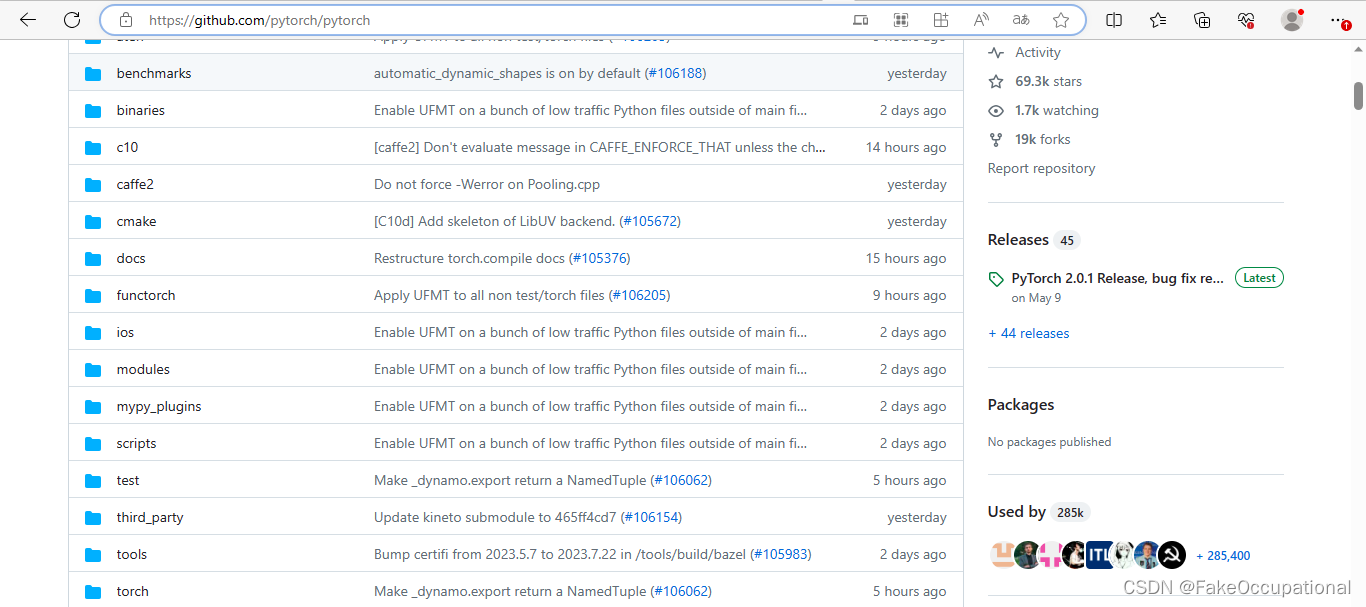Viewport: 1366px width, 607px height.
Task: Click the Report repository link
Action: 1041,168
